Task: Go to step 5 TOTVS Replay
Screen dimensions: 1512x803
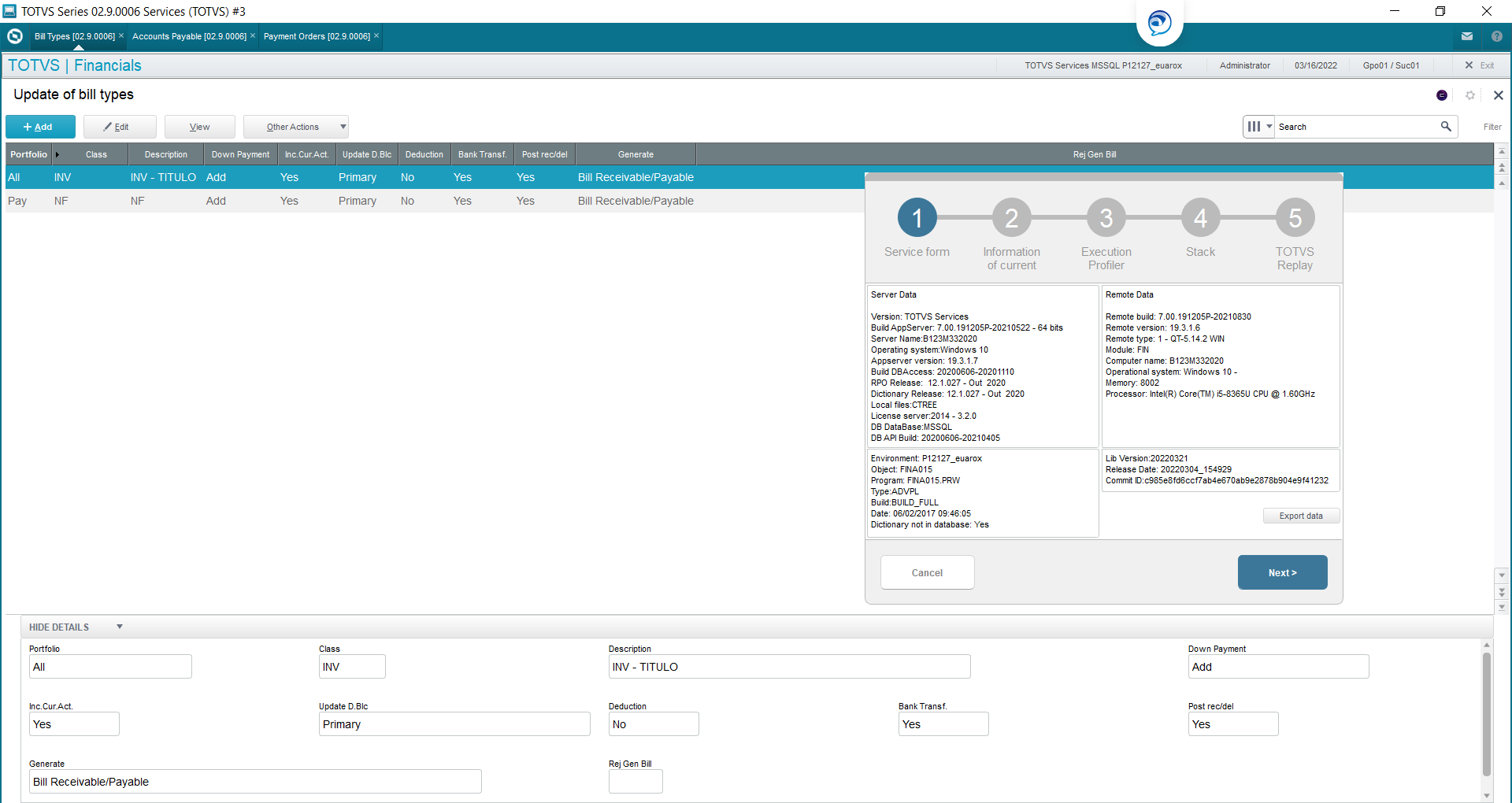Action: (x=1295, y=218)
